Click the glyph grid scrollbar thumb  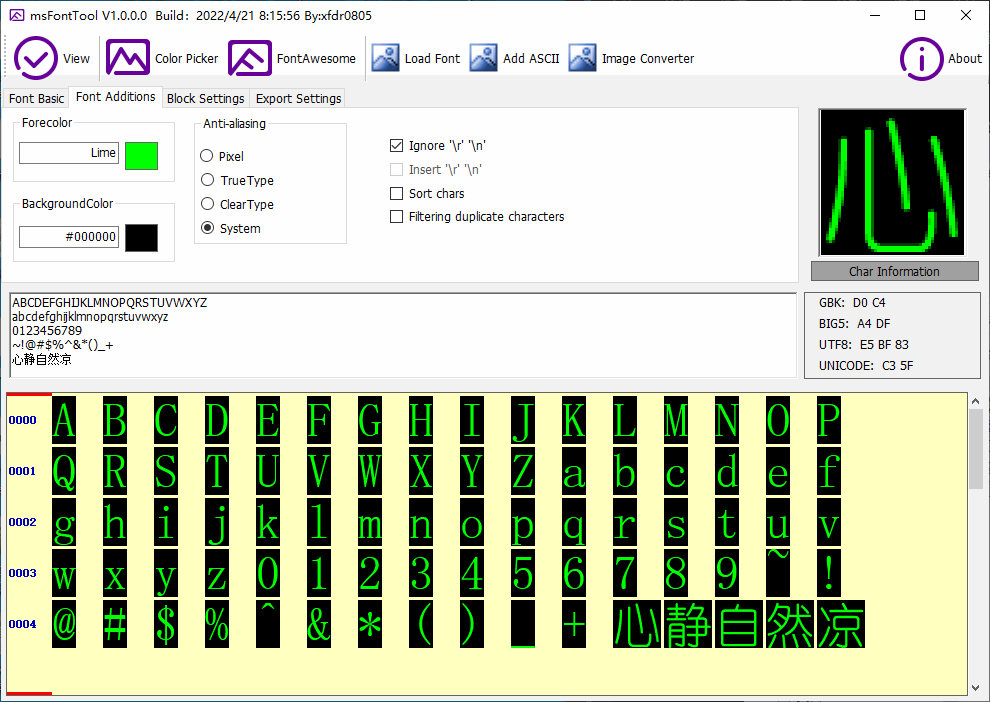(975, 449)
